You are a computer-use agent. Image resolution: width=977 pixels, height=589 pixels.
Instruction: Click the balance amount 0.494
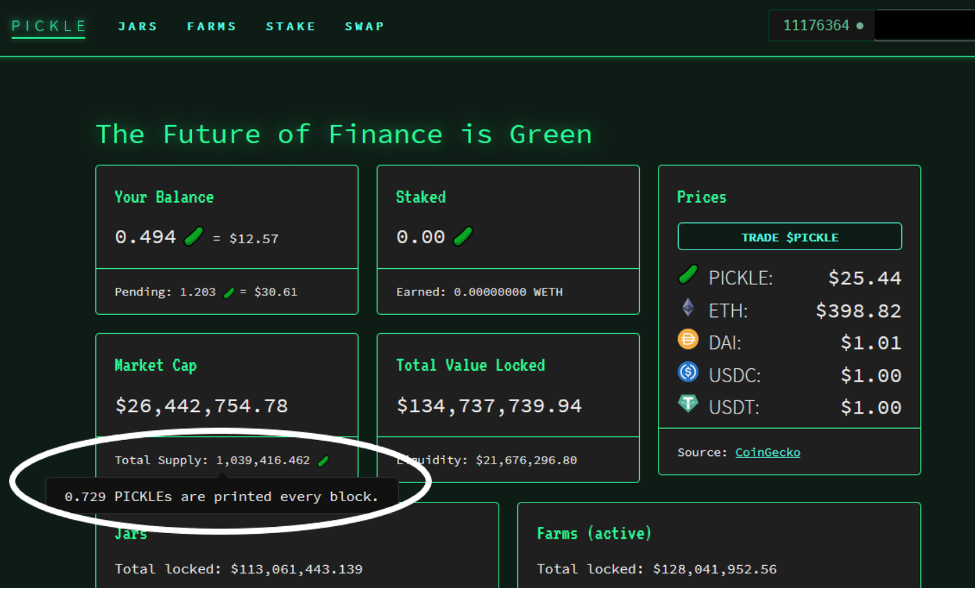[x=145, y=237]
